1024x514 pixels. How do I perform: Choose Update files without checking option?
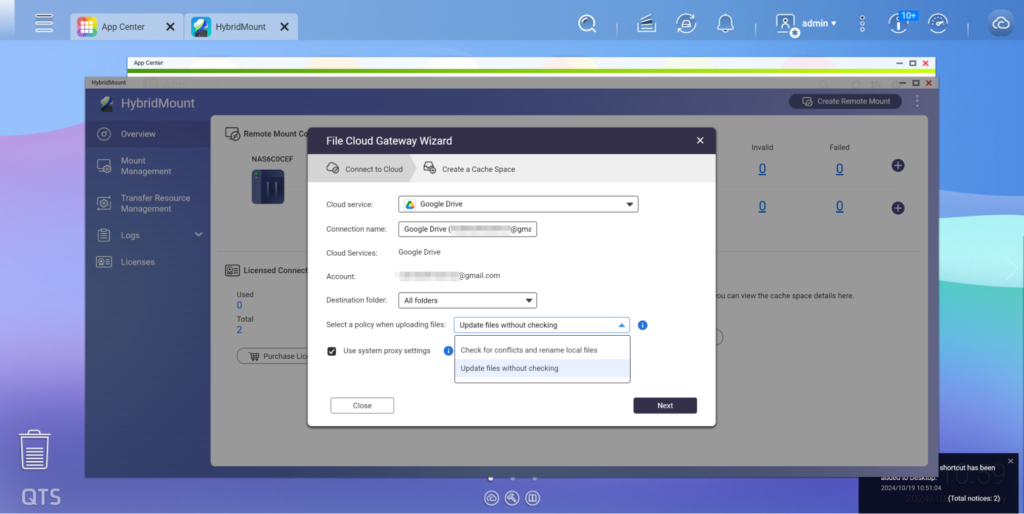[510, 369]
